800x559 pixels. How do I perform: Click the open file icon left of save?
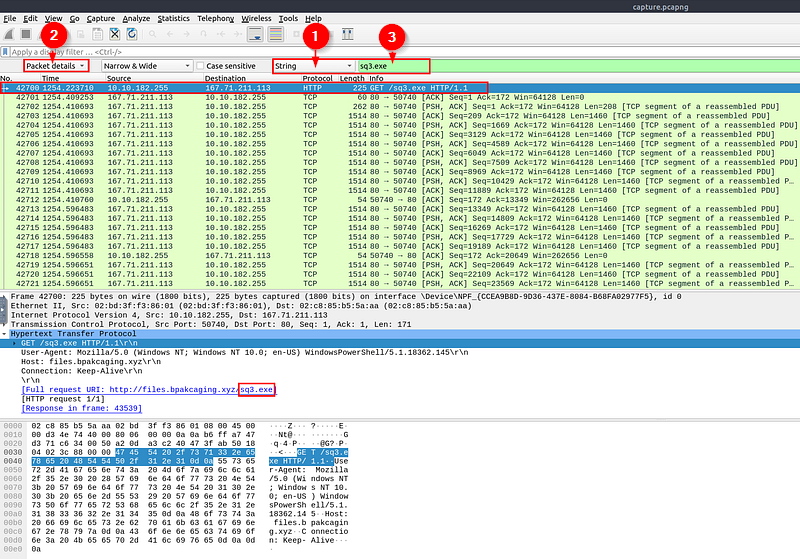point(81,34)
